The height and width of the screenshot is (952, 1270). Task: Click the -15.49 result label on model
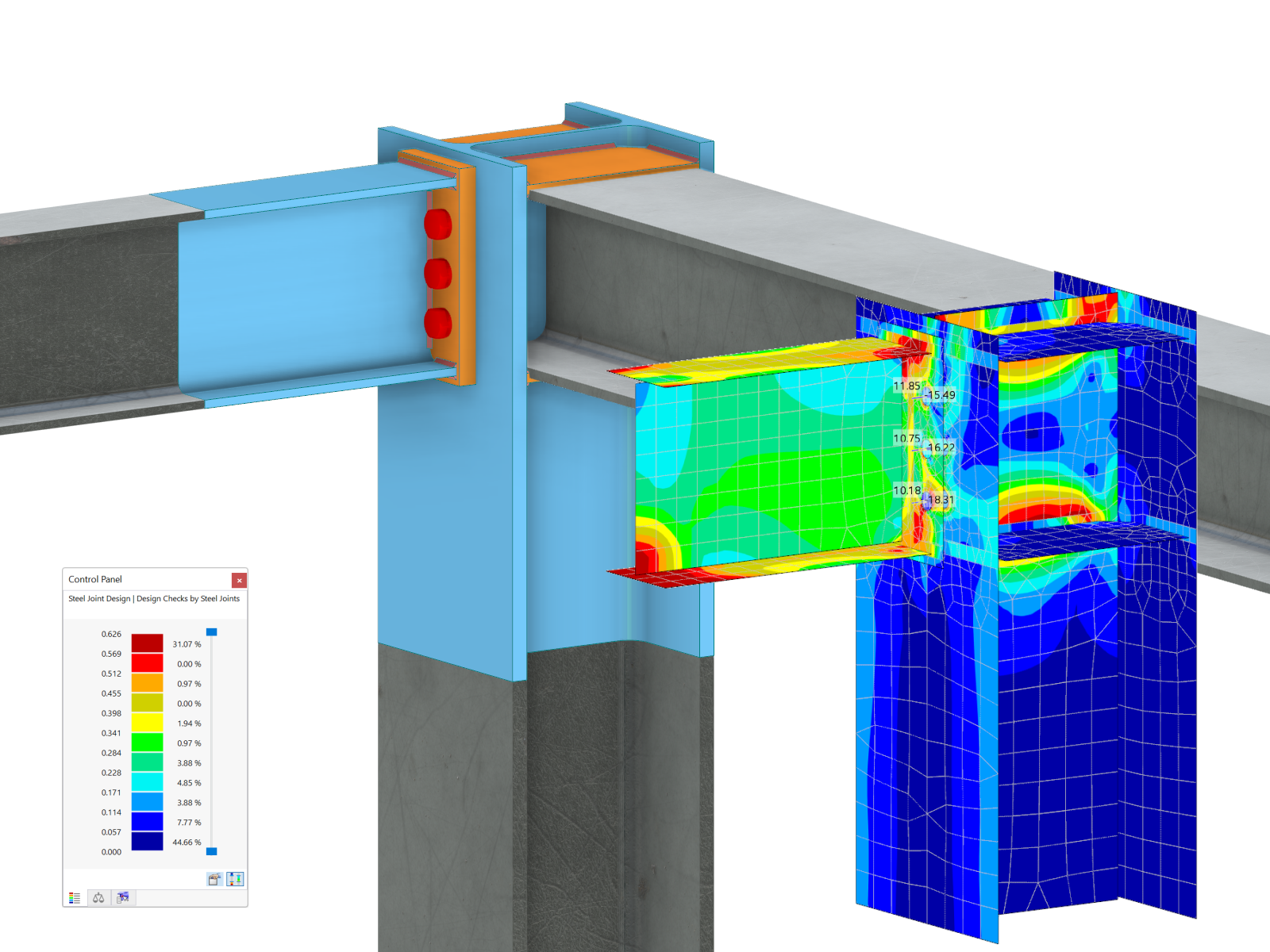tap(940, 395)
